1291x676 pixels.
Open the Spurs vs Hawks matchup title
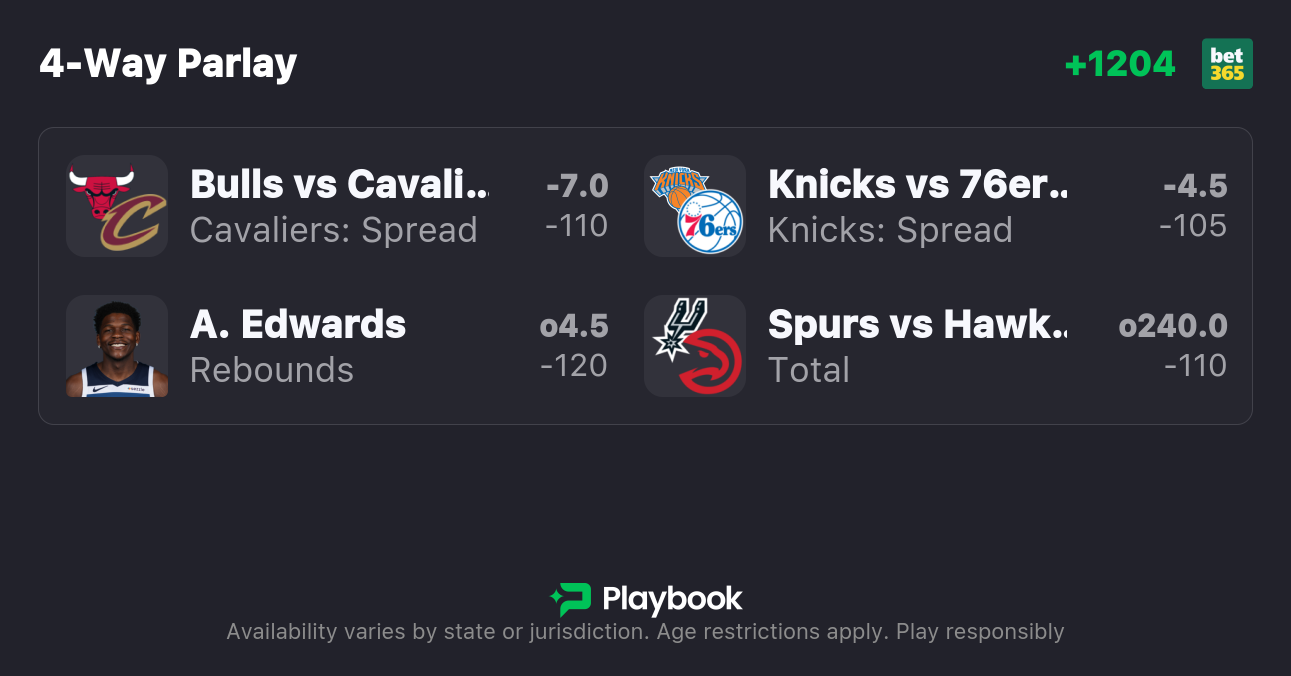coord(917,325)
